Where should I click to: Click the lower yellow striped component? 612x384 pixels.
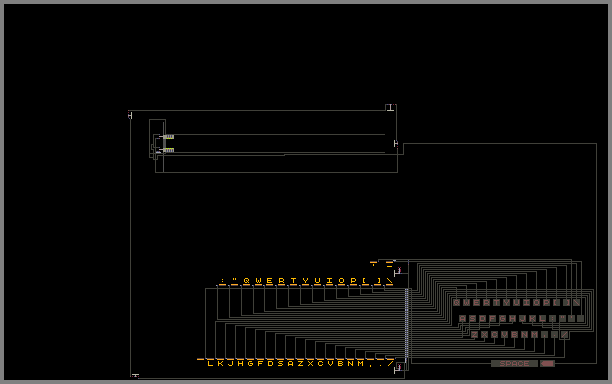(x=169, y=150)
